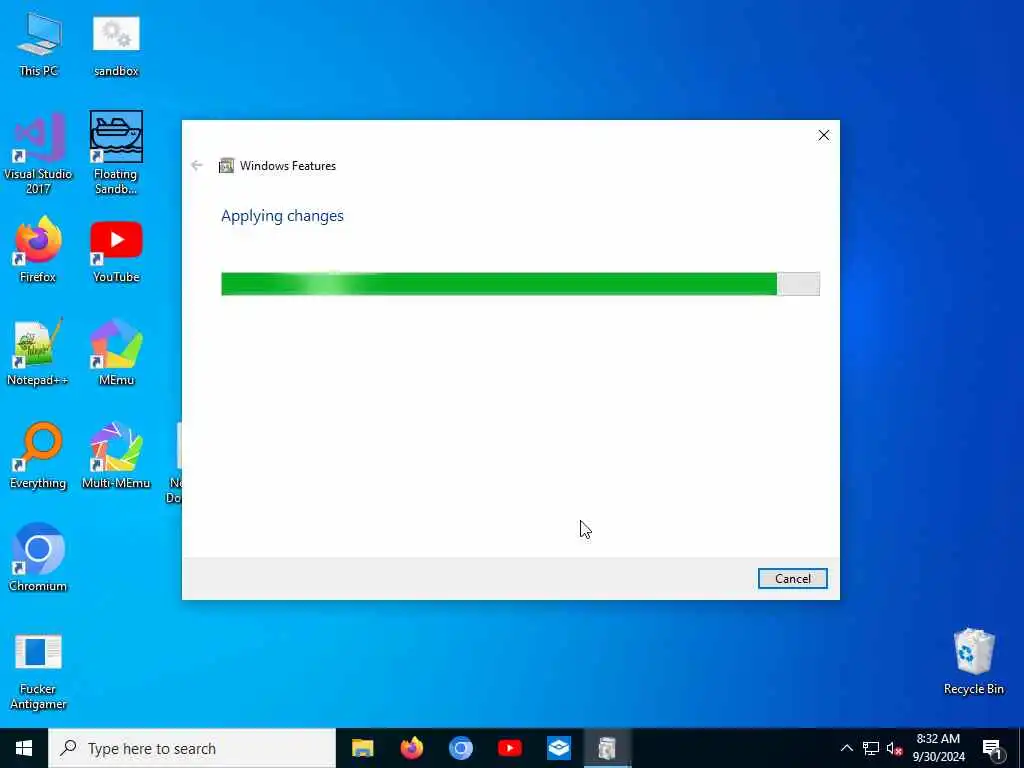The width and height of the screenshot is (1024, 768).
Task: Select the Windows Features taskbar item
Action: pos(607,748)
